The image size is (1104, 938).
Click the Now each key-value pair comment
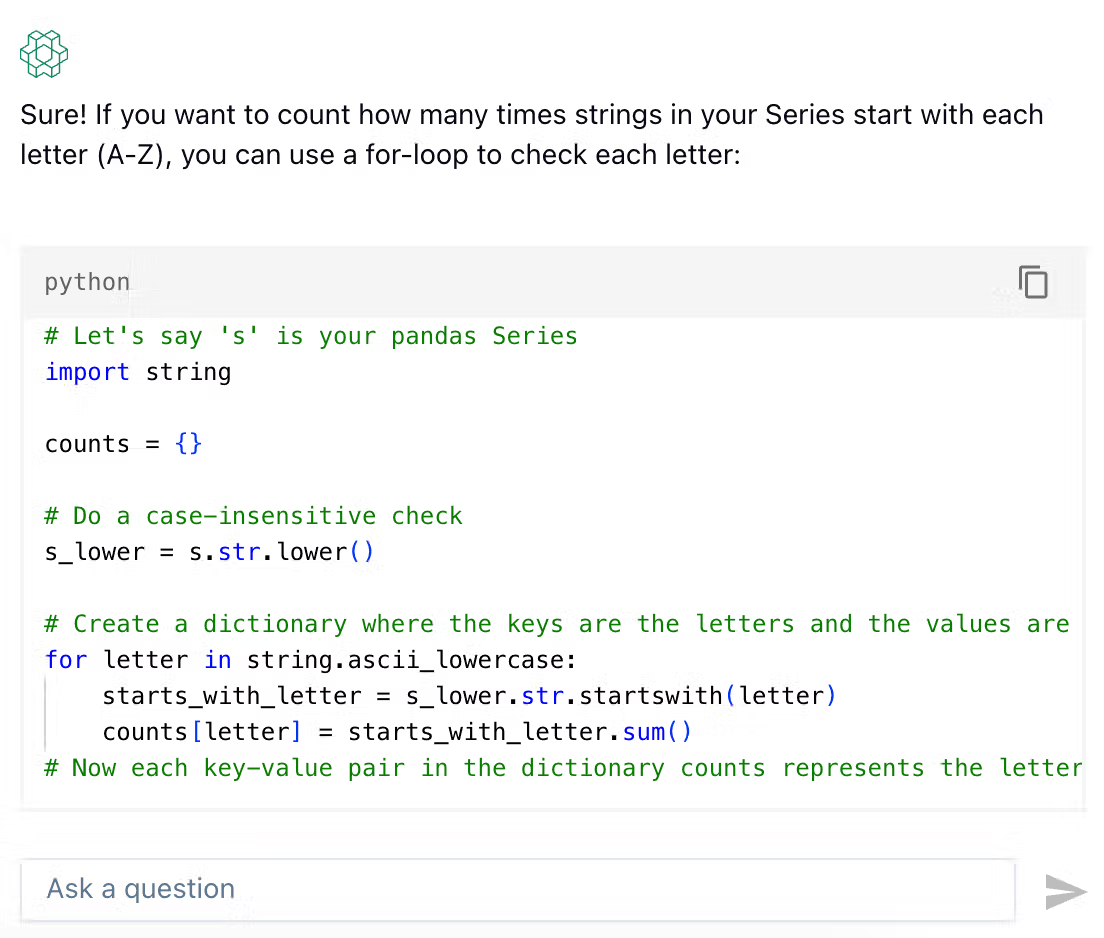(x=563, y=768)
